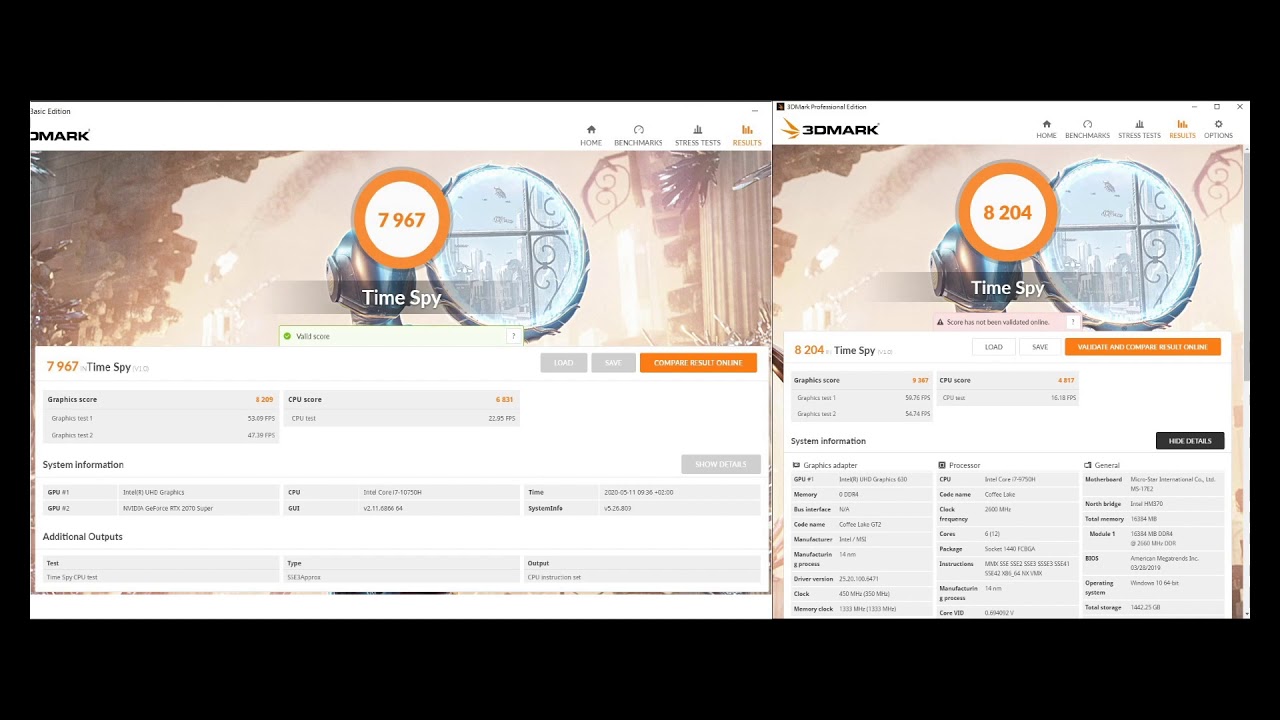This screenshot has height=720, width=1280.
Task: Click the help question mark beside not-validated message
Action: 1072,322
